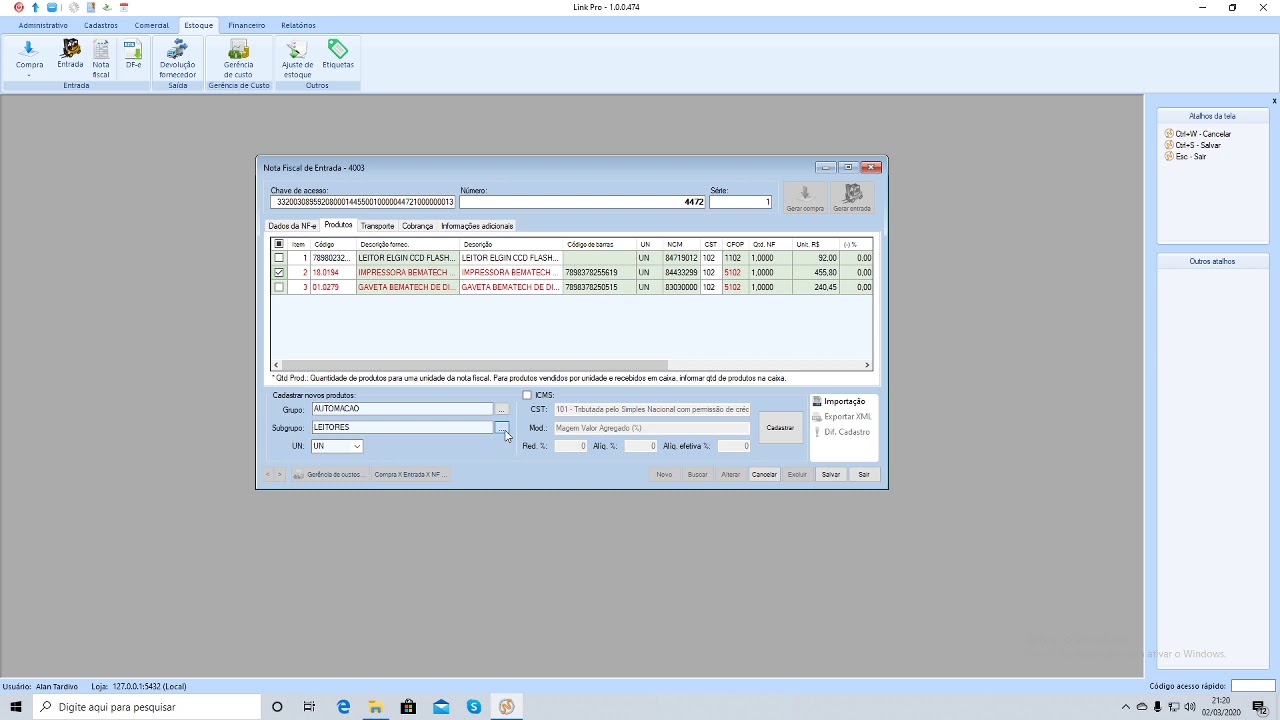The image size is (1280, 720).
Task: Open the Windows notification center
Action: click(x=1260, y=707)
